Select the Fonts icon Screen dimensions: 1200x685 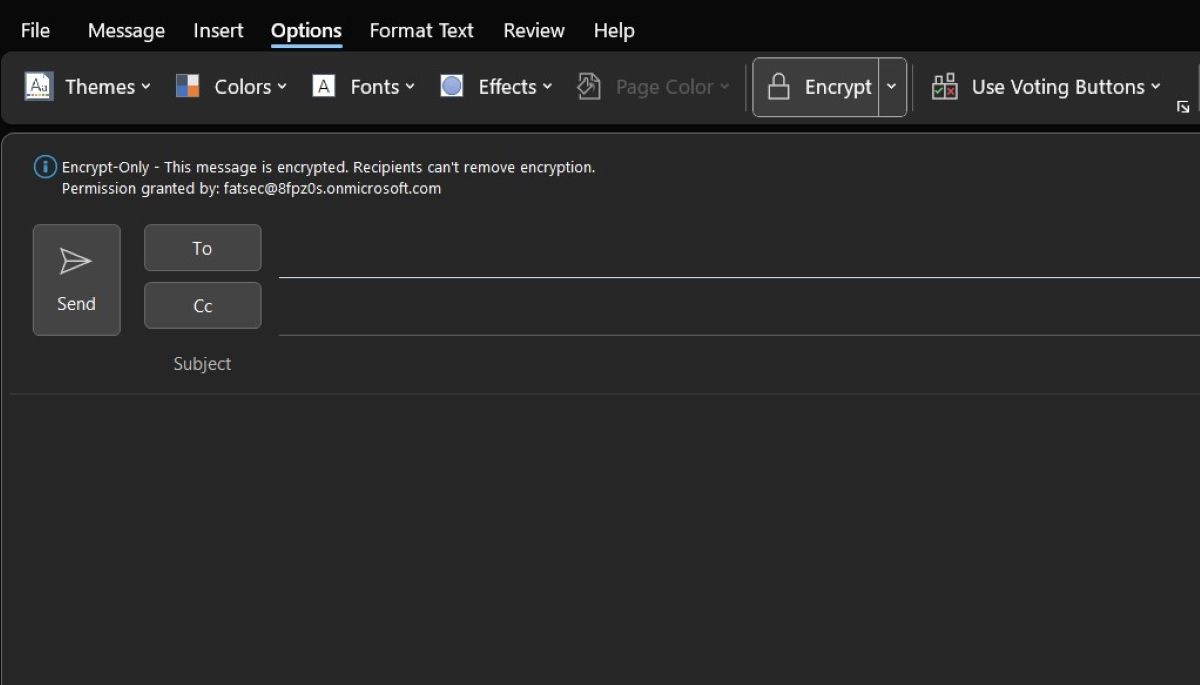tap(323, 86)
